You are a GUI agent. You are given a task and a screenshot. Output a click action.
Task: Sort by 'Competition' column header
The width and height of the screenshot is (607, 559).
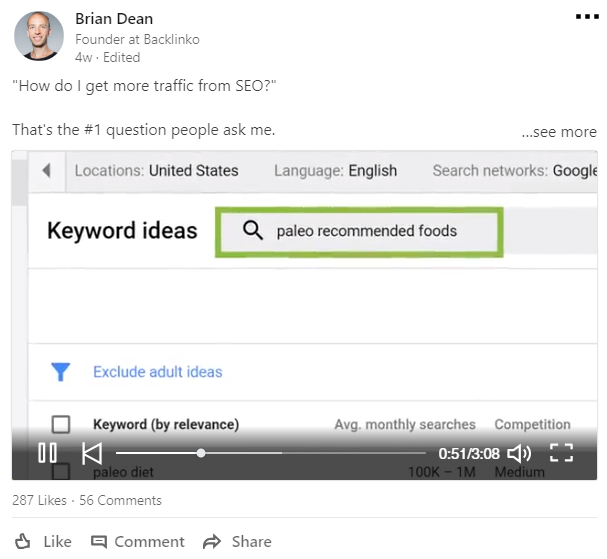[532, 424]
